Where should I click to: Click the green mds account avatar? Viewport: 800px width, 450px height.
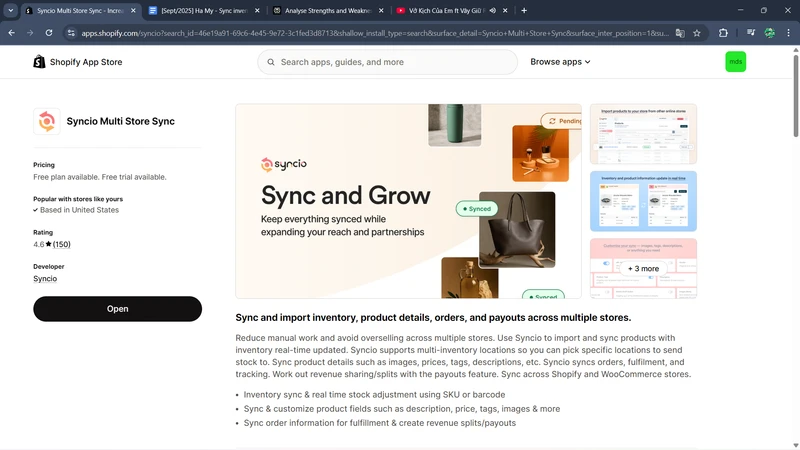[x=736, y=62]
